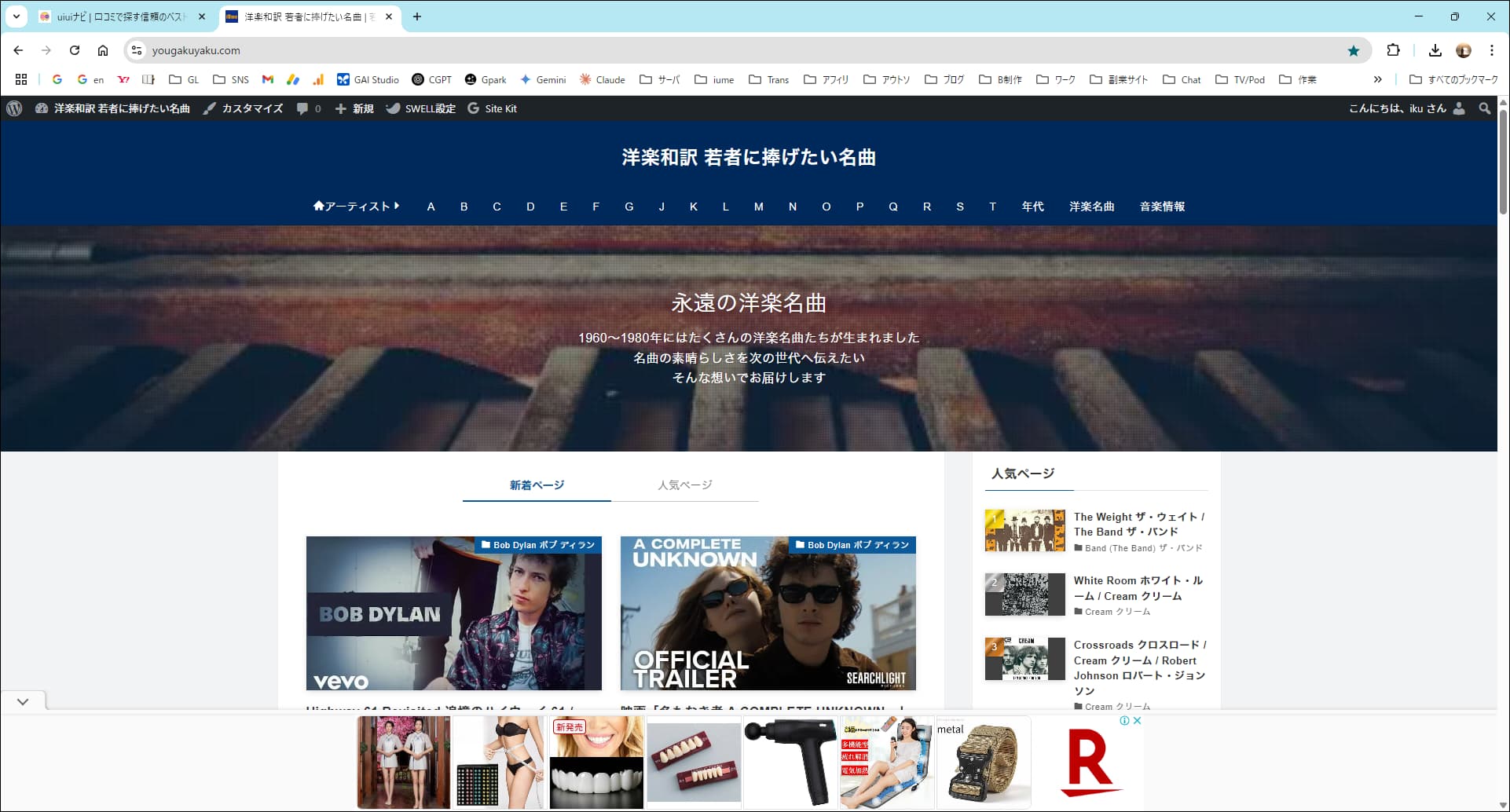The height and width of the screenshot is (812, 1510).
Task: Open the extensions puzzle icon
Action: click(x=1393, y=50)
